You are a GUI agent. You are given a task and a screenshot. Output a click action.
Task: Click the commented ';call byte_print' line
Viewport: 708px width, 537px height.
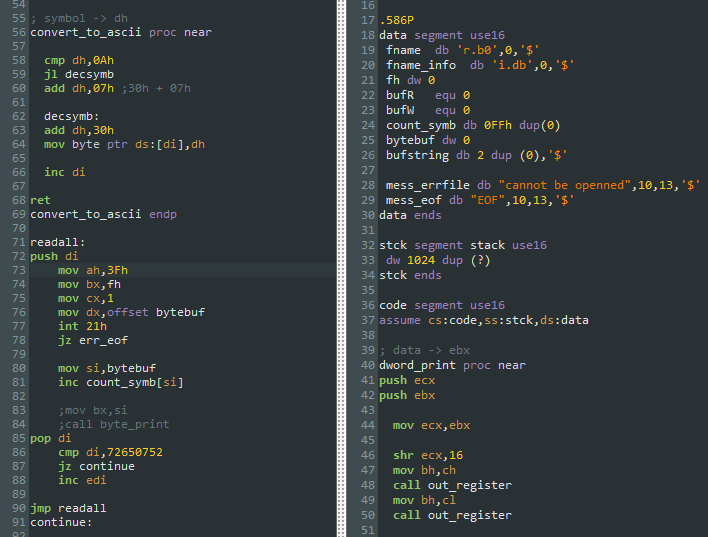point(113,425)
